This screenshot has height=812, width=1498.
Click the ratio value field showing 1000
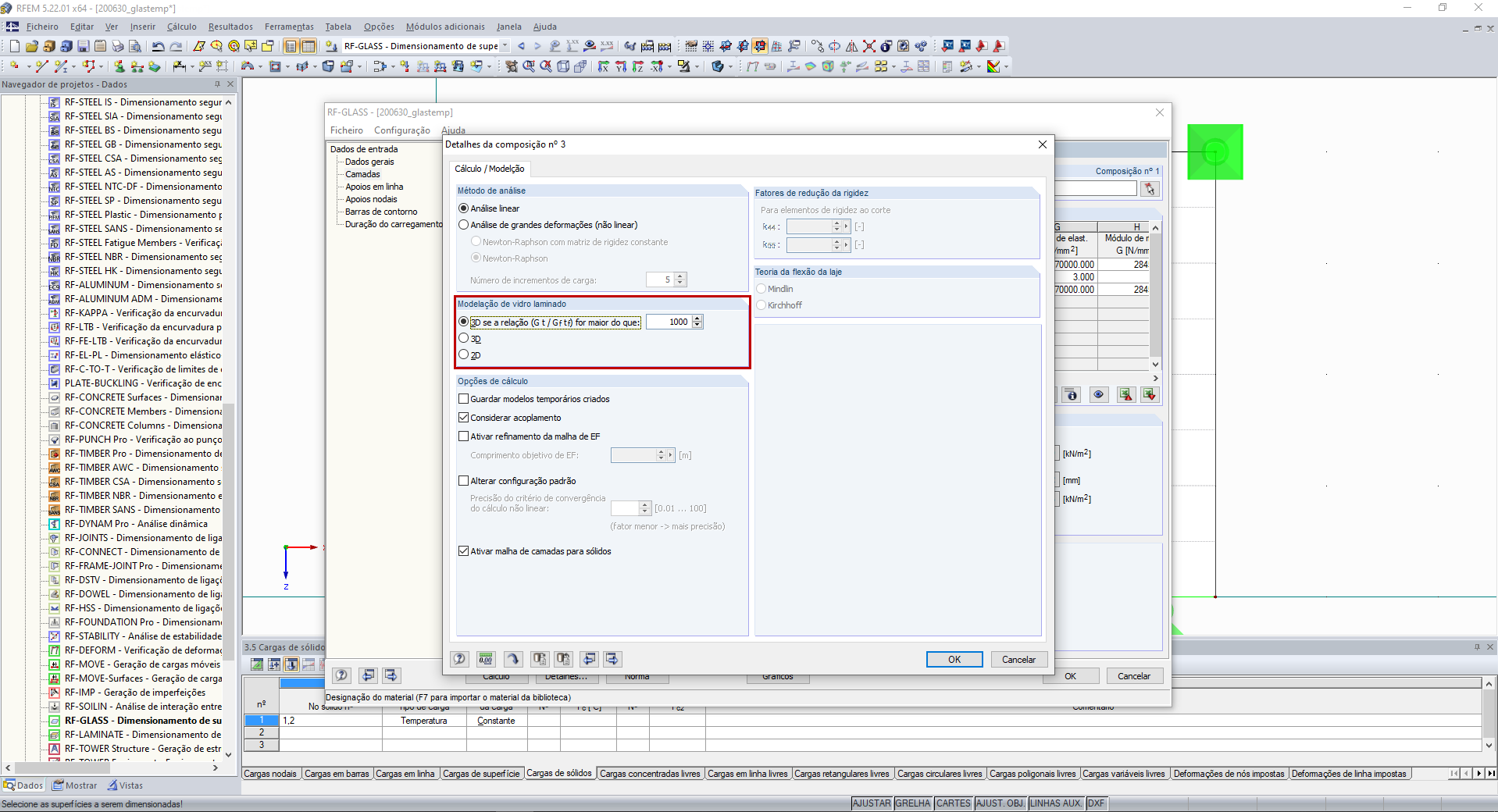(x=669, y=322)
